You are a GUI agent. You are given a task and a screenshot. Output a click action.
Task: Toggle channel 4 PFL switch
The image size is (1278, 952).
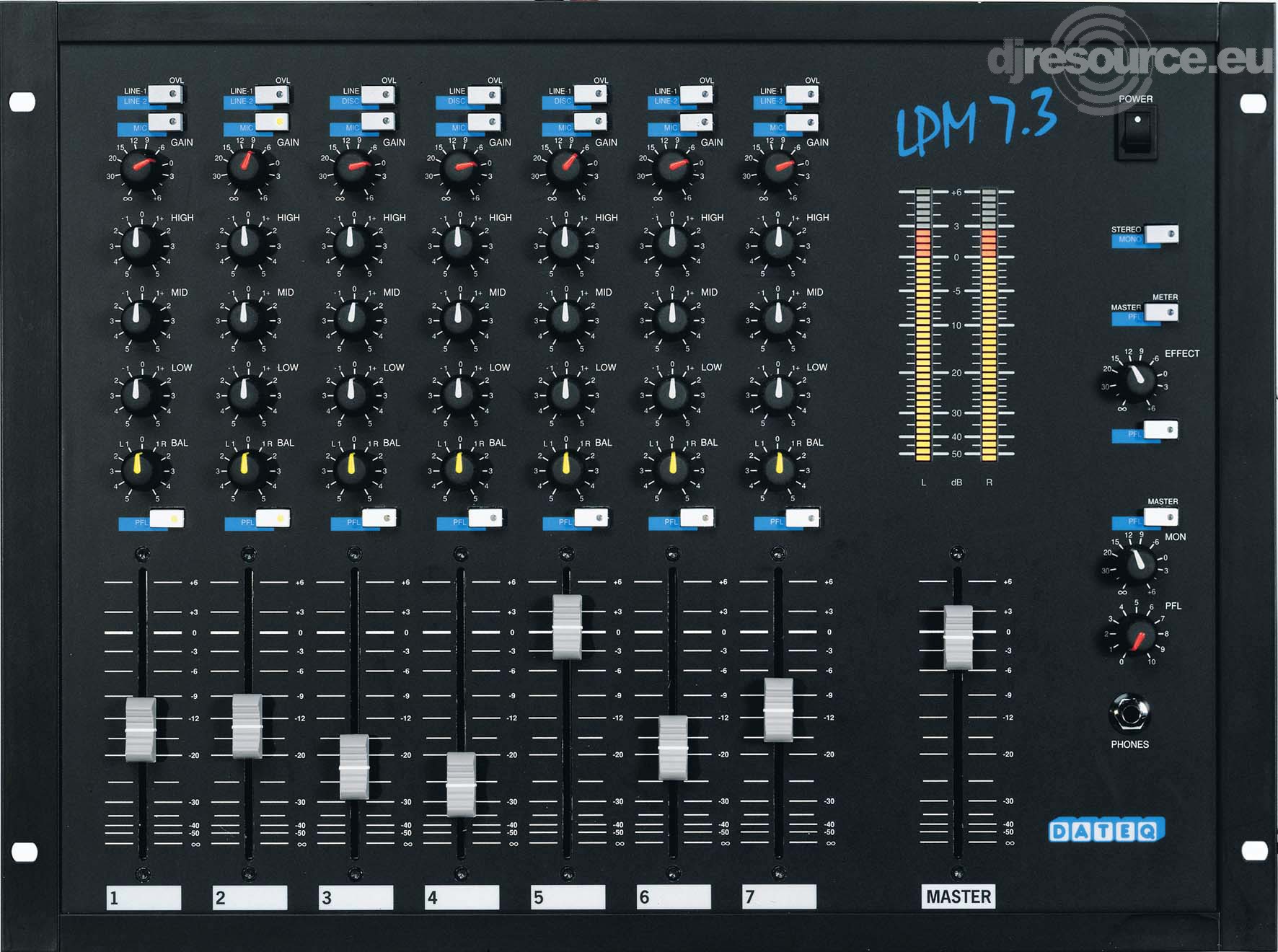(x=485, y=517)
